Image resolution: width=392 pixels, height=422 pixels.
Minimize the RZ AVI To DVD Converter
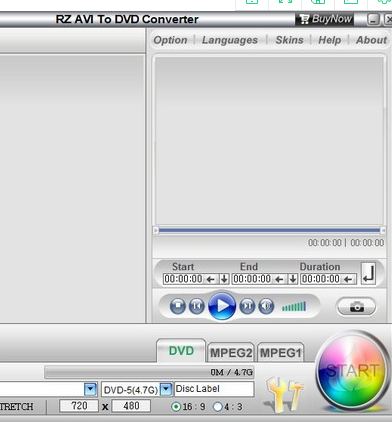tap(373, 19)
